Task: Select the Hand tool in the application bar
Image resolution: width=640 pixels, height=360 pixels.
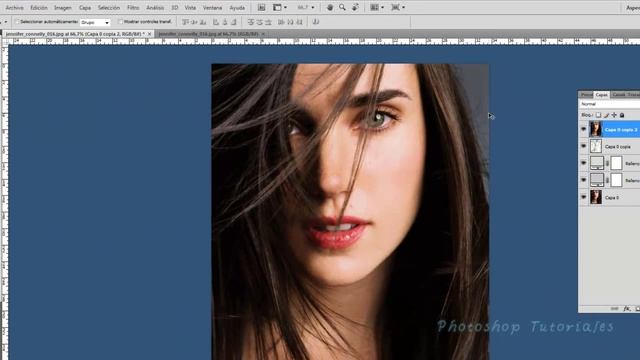Action: coord(330,7)
